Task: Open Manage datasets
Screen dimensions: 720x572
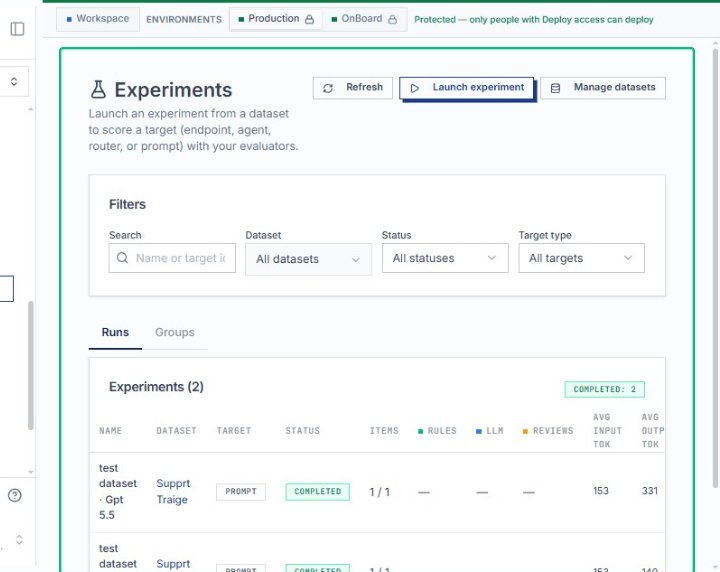Action: point(603,88)
